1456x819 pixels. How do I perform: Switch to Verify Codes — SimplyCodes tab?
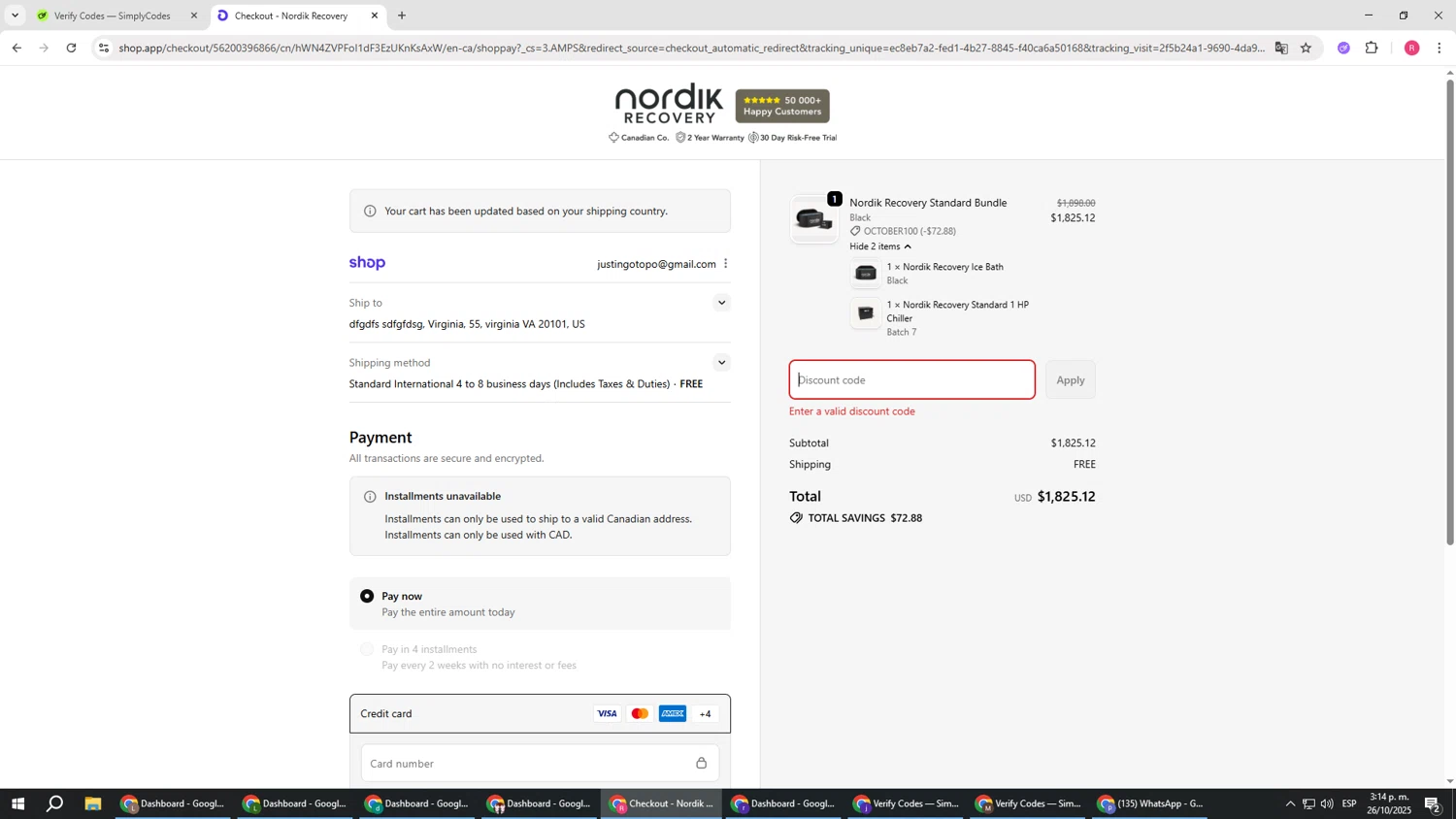pos(112,16)
